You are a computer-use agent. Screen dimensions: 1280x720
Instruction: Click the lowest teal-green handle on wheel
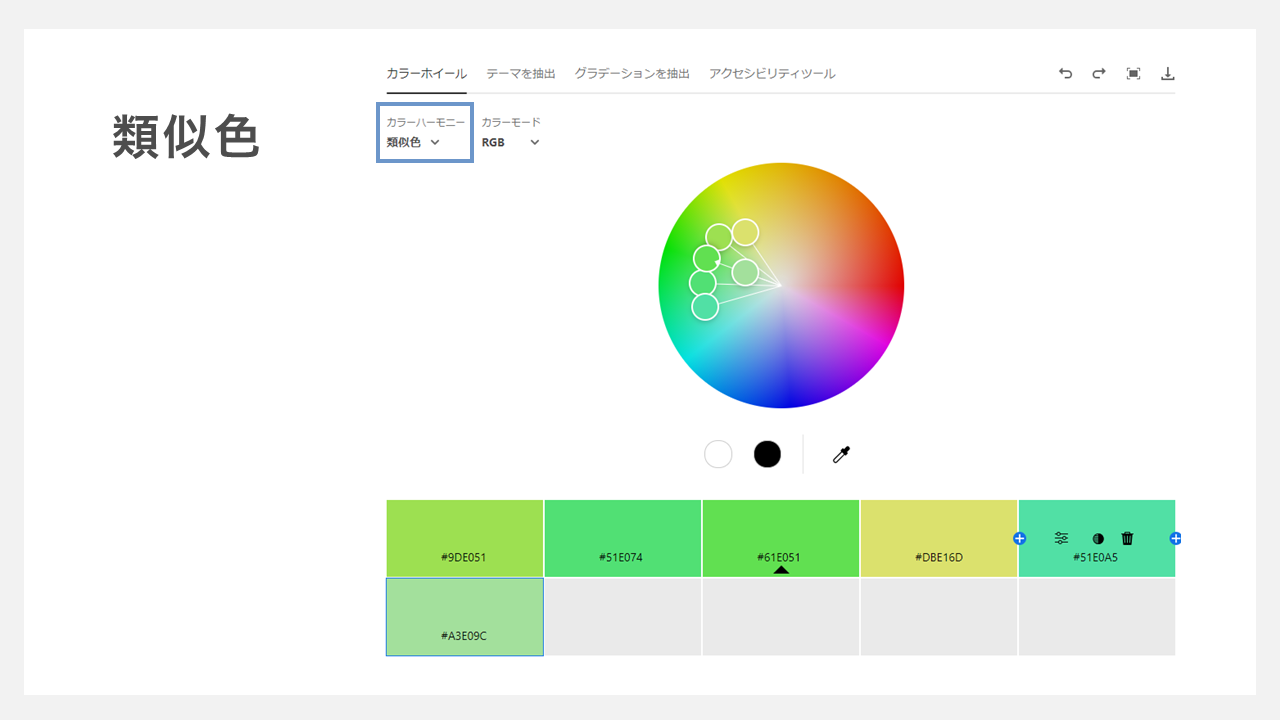pyautogui.click(x=705, y=307)
